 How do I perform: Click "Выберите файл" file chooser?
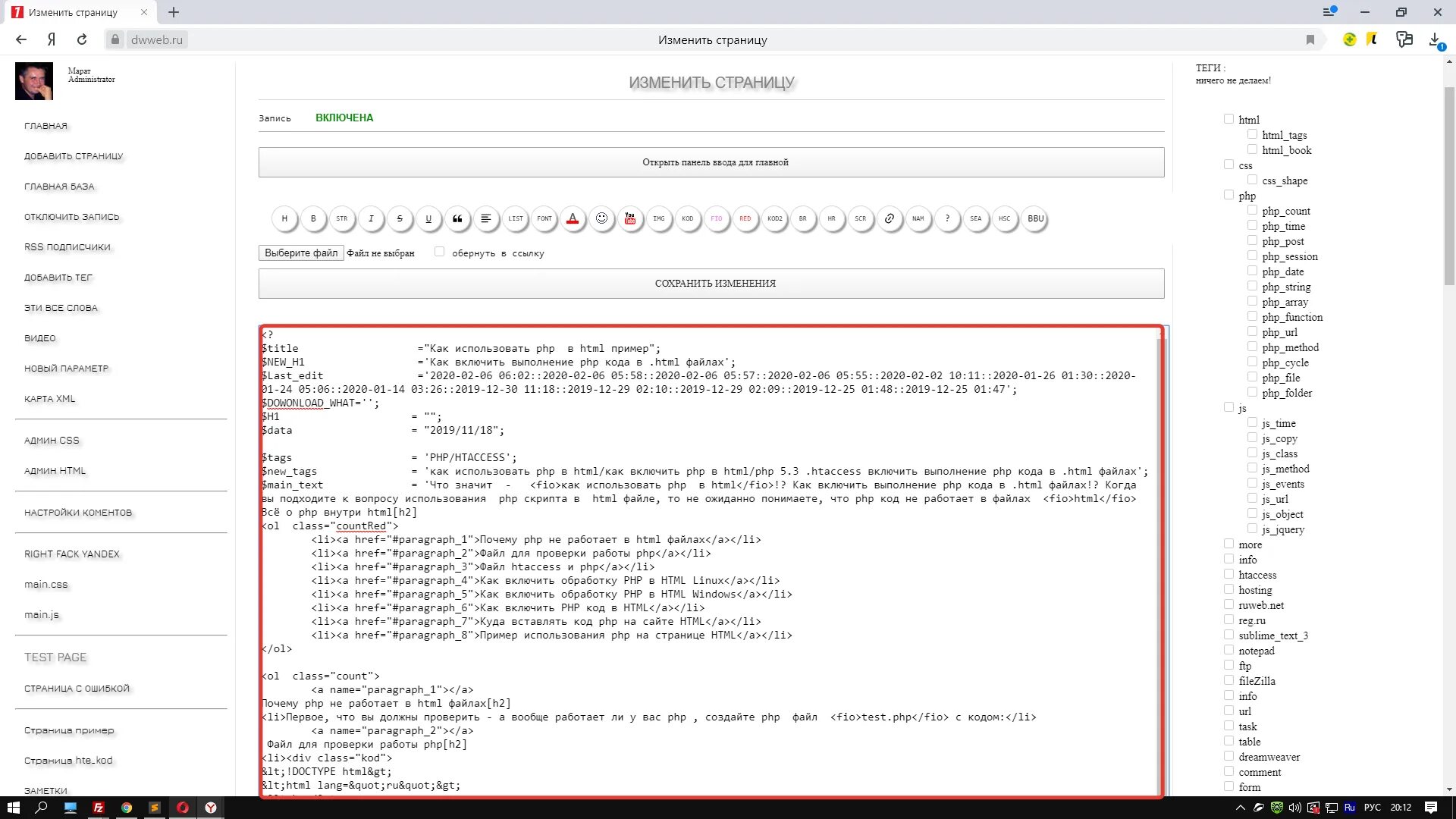pos(301,253)
